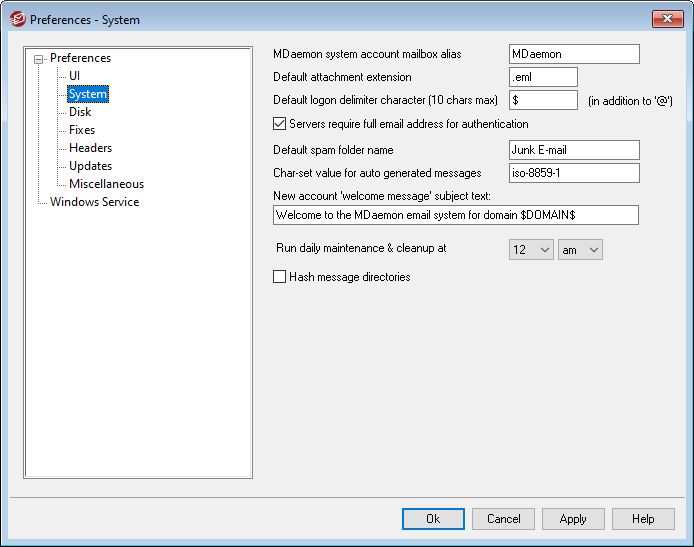This screenshot has width=694, height=547.
Task: Open Windows Service settings
Action: click(95, 202)
